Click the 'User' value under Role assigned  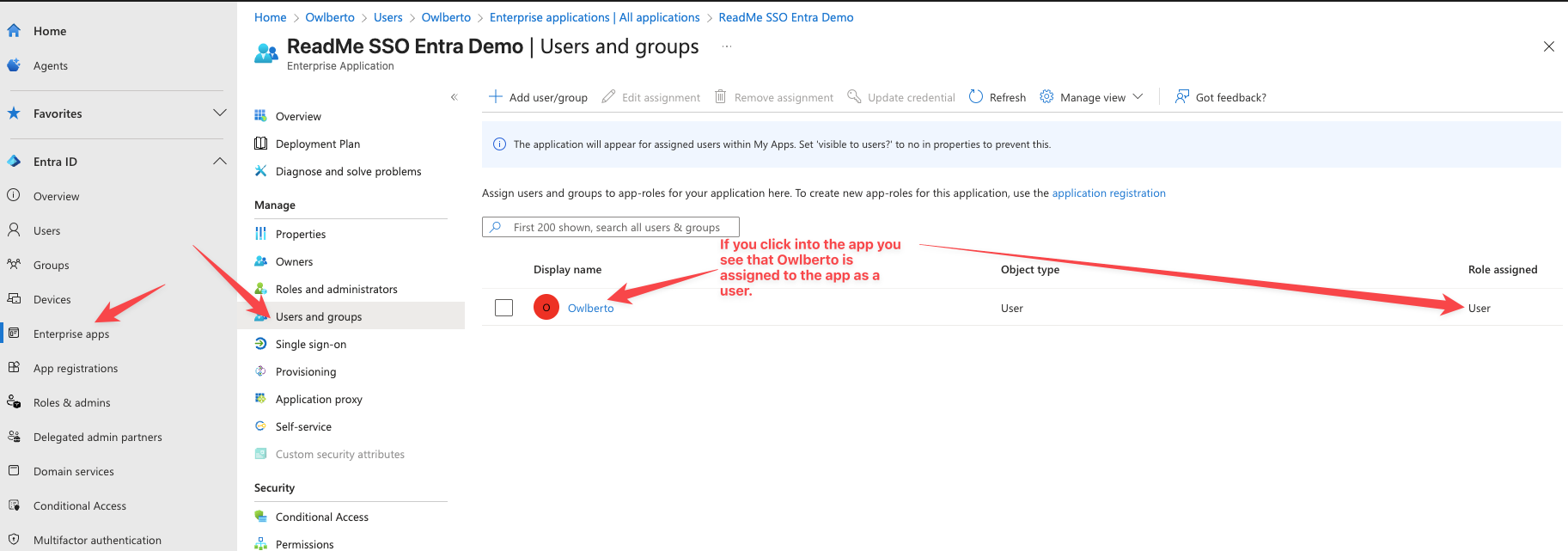(x=1480, y=308)
